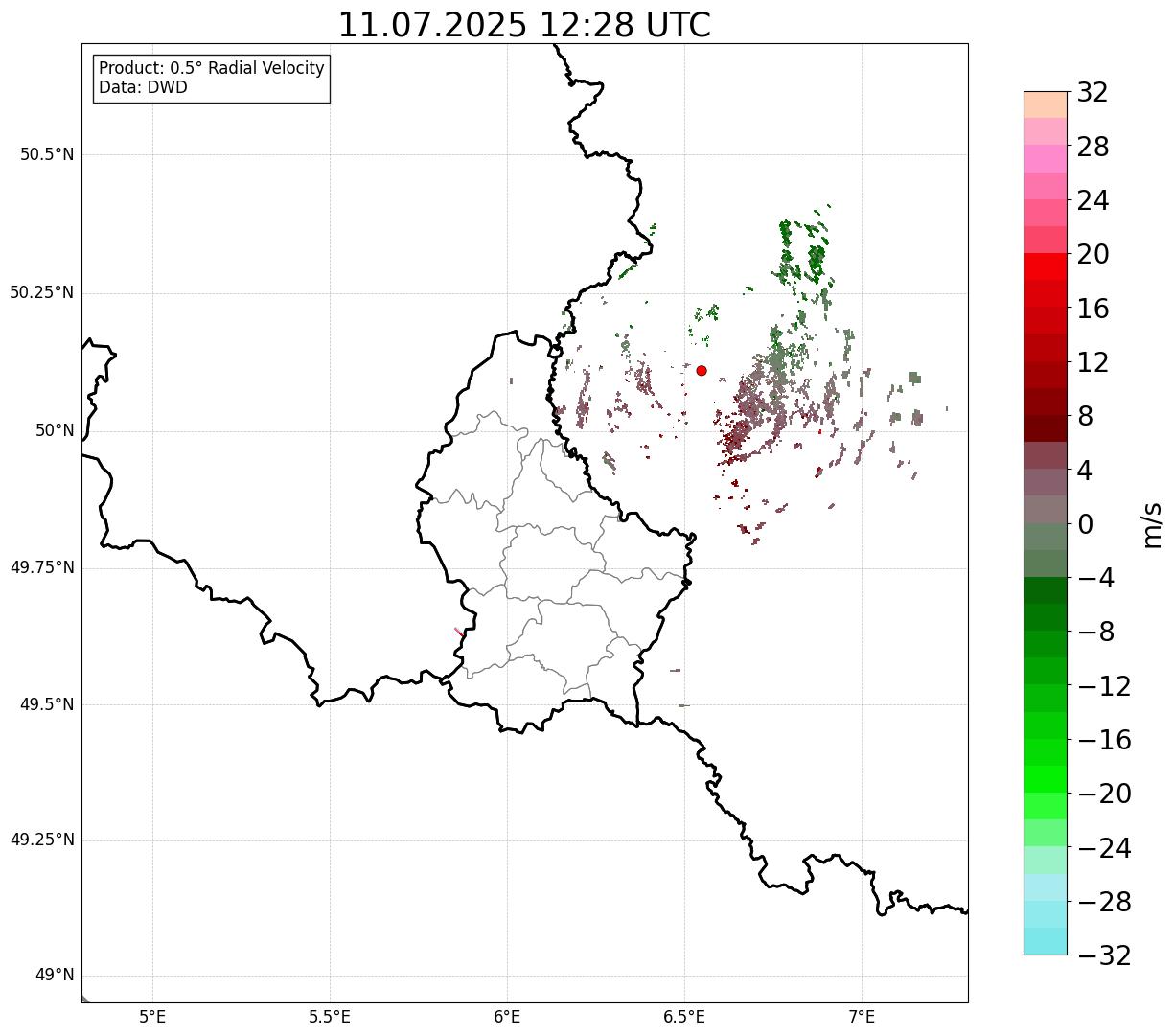Screen dimensions: 1174x1036
Task: Click the colorbar tick label 0
Action: tap(1085, 524)
